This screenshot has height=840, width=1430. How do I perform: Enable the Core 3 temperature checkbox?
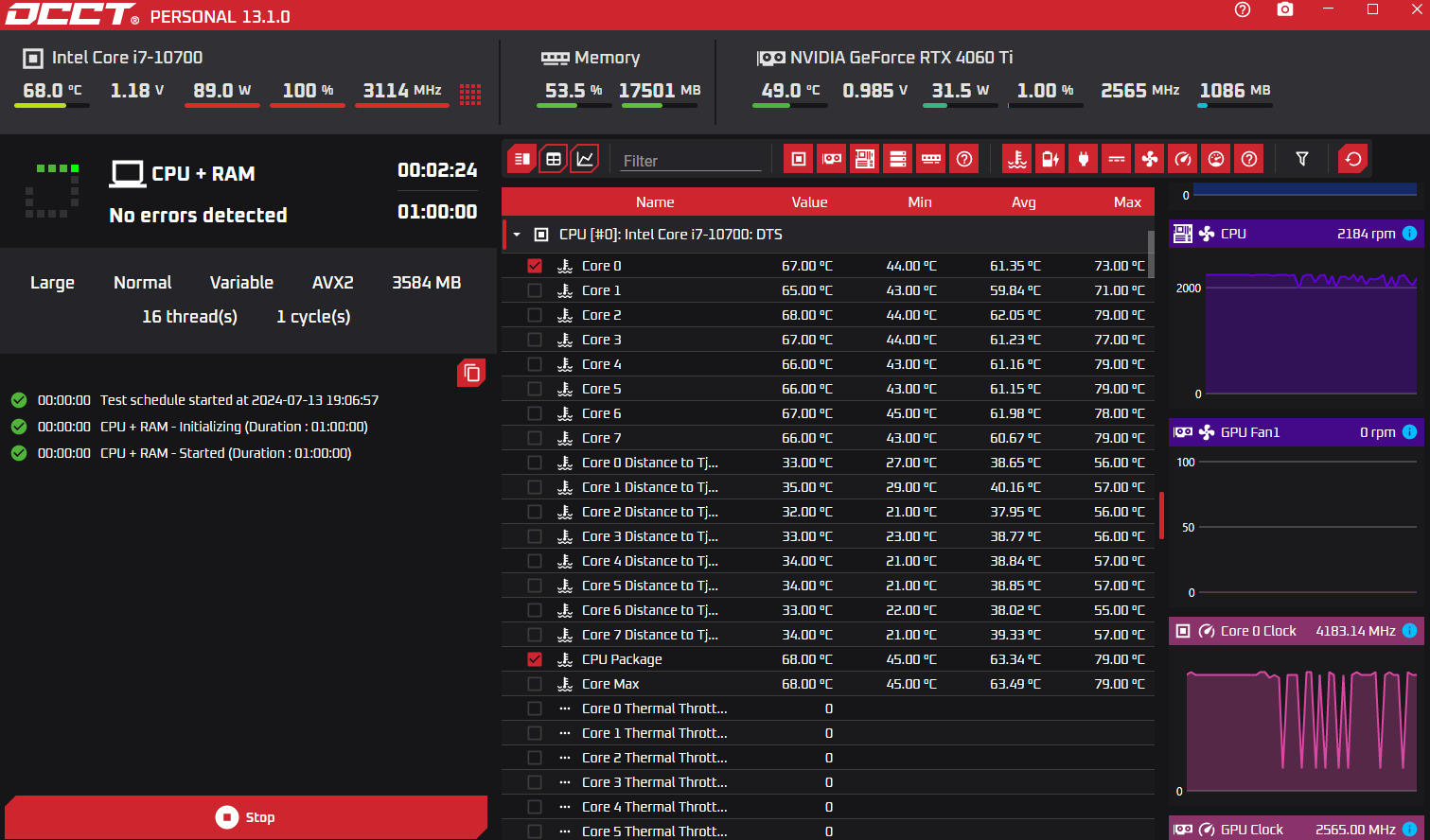coord(535,340)
